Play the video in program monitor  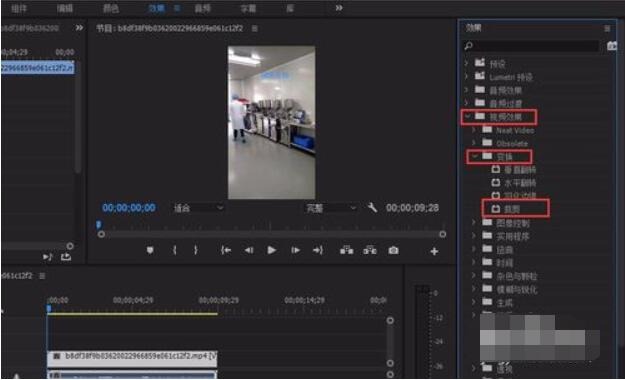pos(272,250)
